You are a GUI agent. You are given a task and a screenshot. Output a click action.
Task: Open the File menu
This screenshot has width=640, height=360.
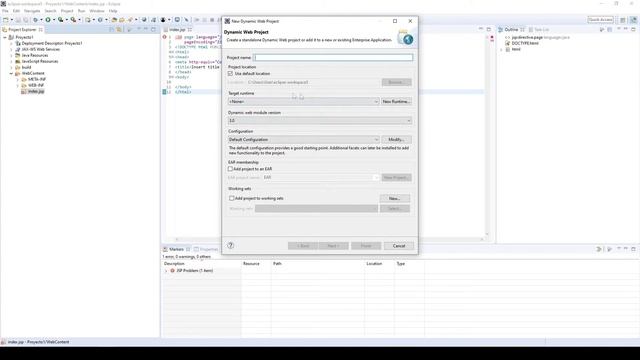coord(5,11)
